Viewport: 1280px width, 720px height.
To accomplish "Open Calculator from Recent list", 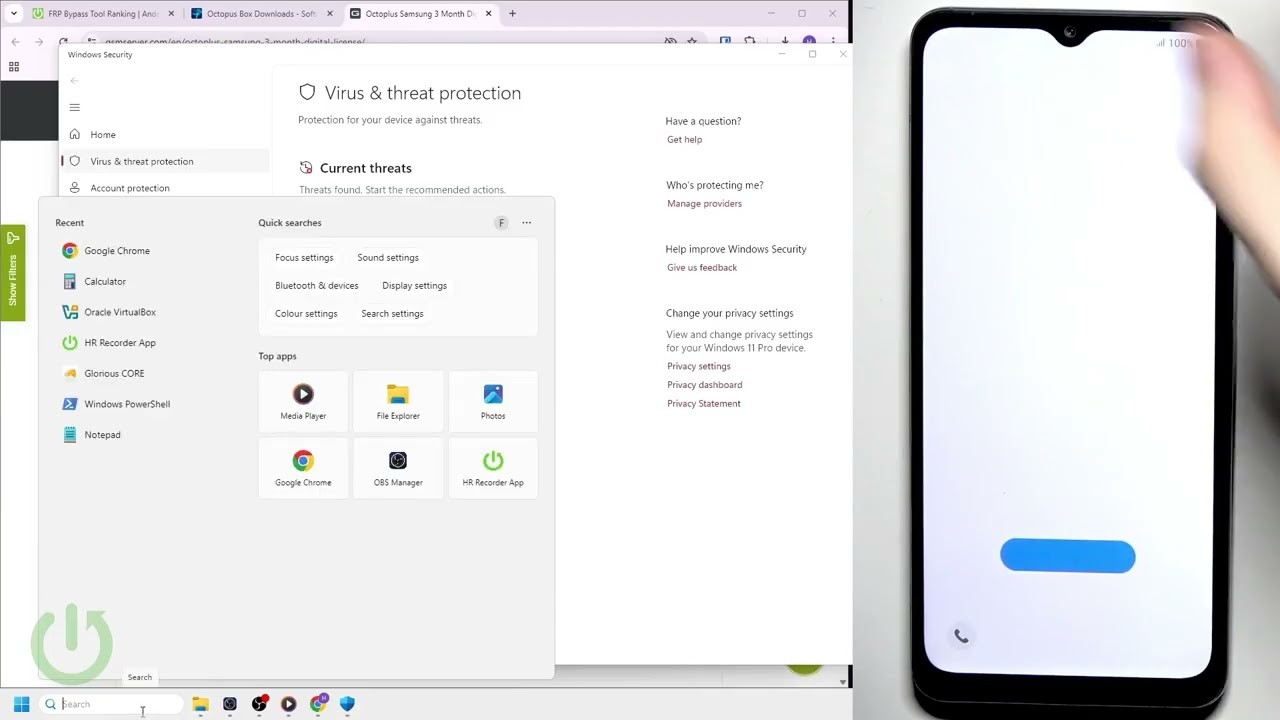I will [x=94, y=282].
